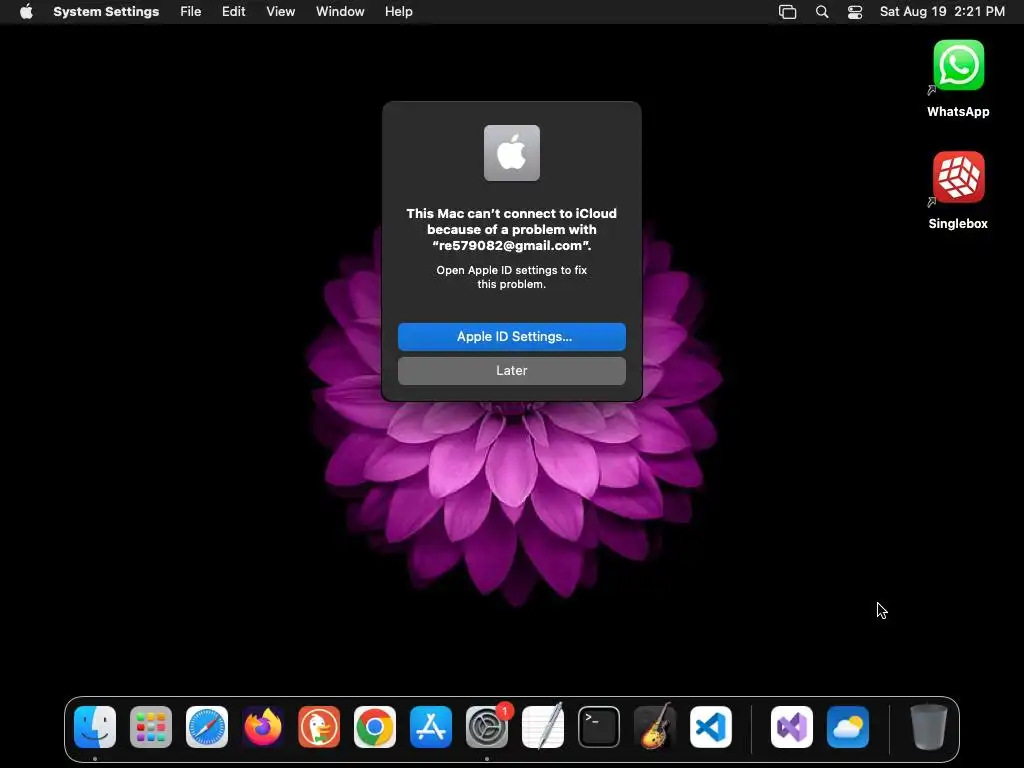The width and height of the screenshot is (1024, 768).
Task: Open the Edit menu
Action: (x=233, y=12)
